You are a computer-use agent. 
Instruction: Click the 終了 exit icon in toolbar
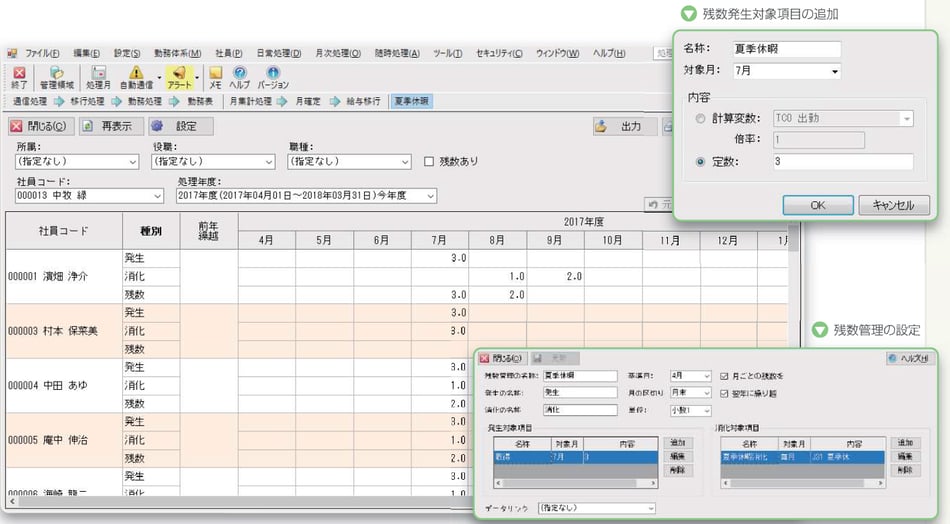pos(20,76)
